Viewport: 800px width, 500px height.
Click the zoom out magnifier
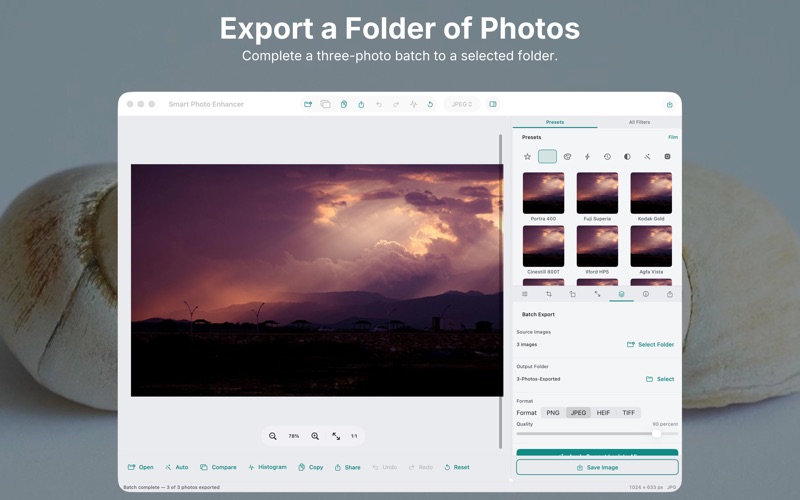(273, 436)
